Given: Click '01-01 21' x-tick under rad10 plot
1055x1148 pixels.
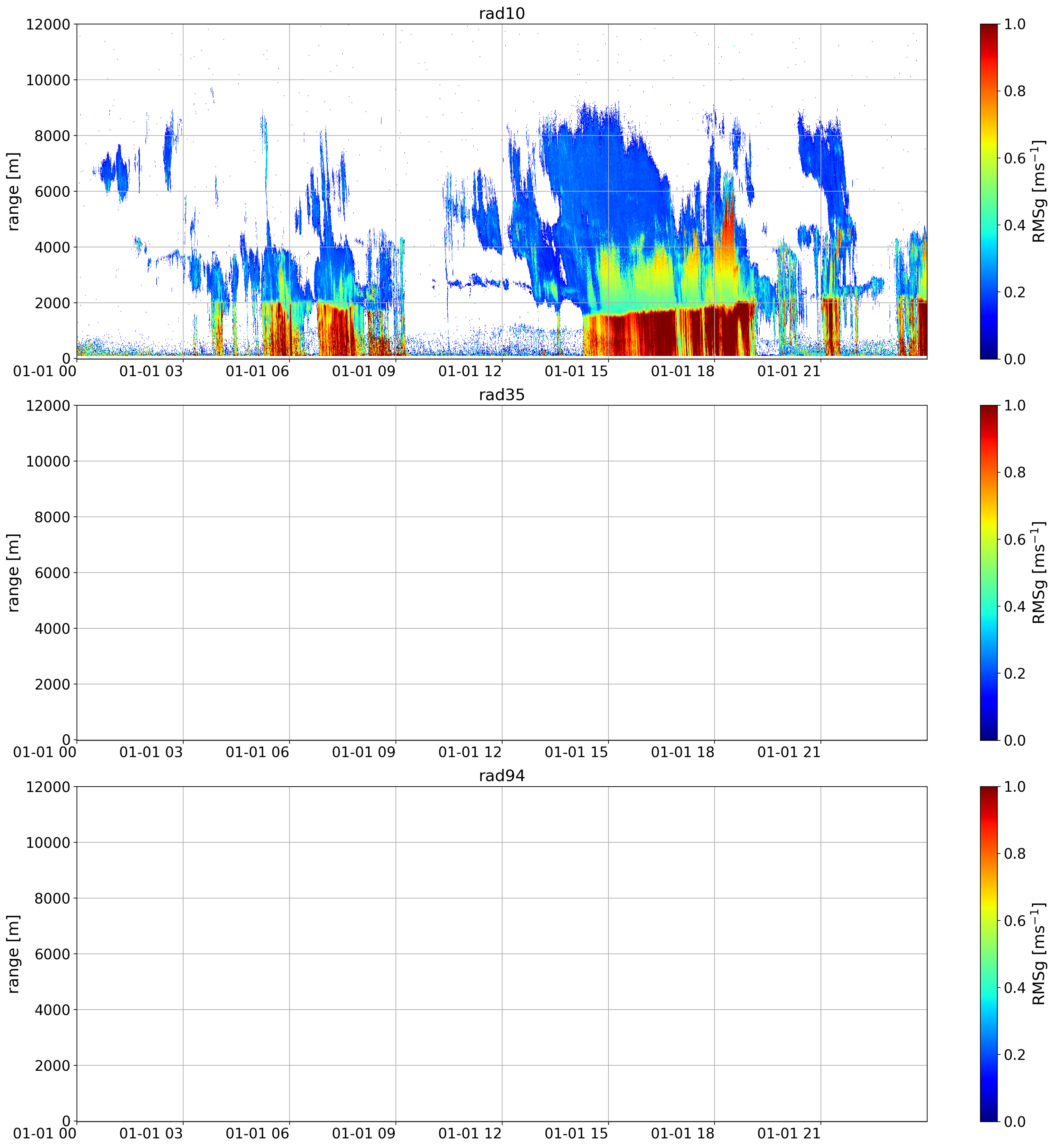Looking at the screenshot, I should tap(789, 371).
